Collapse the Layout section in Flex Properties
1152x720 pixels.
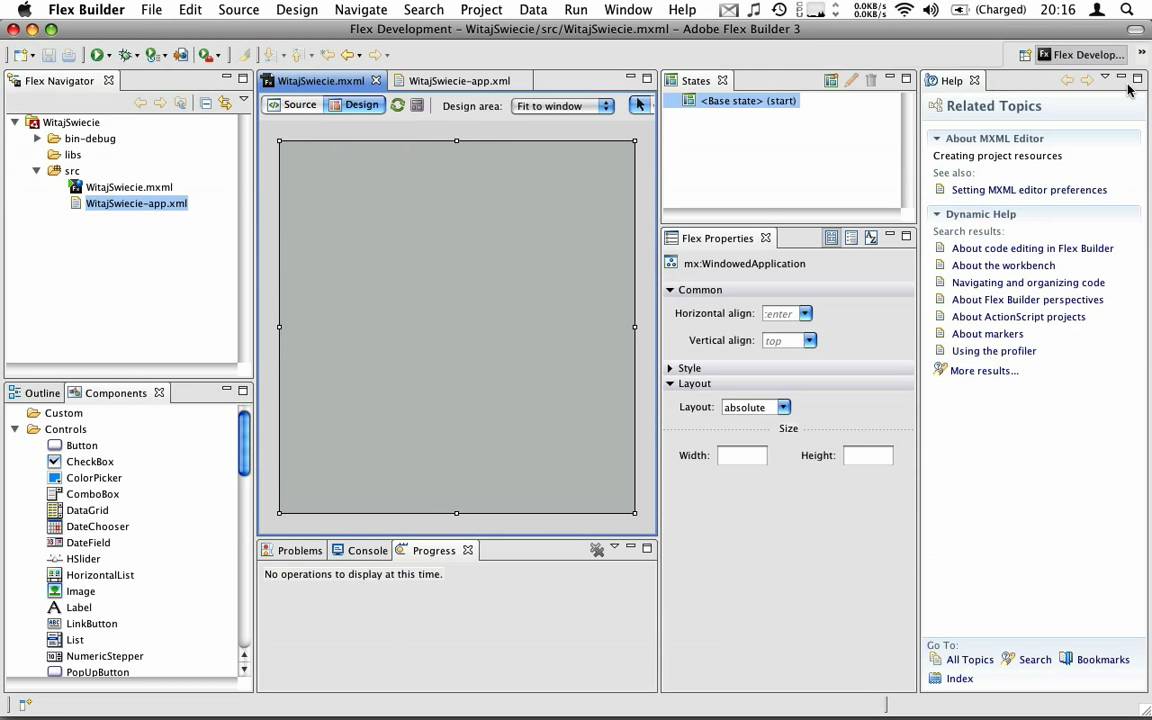point(670,384)
